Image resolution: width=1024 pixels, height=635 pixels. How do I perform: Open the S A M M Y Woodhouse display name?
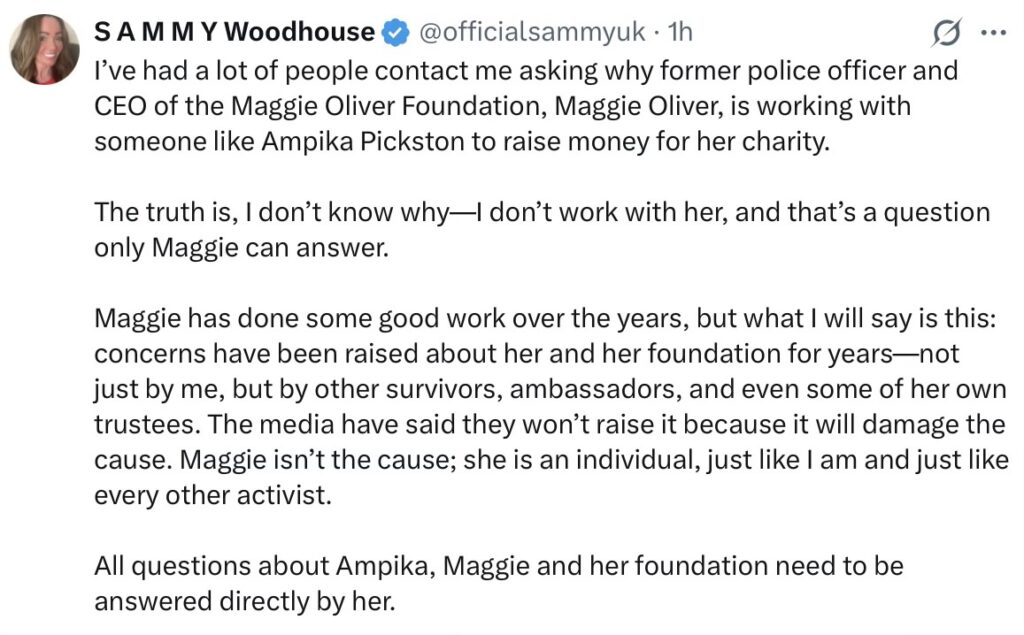pyautogui.click(x=234, y=33)
